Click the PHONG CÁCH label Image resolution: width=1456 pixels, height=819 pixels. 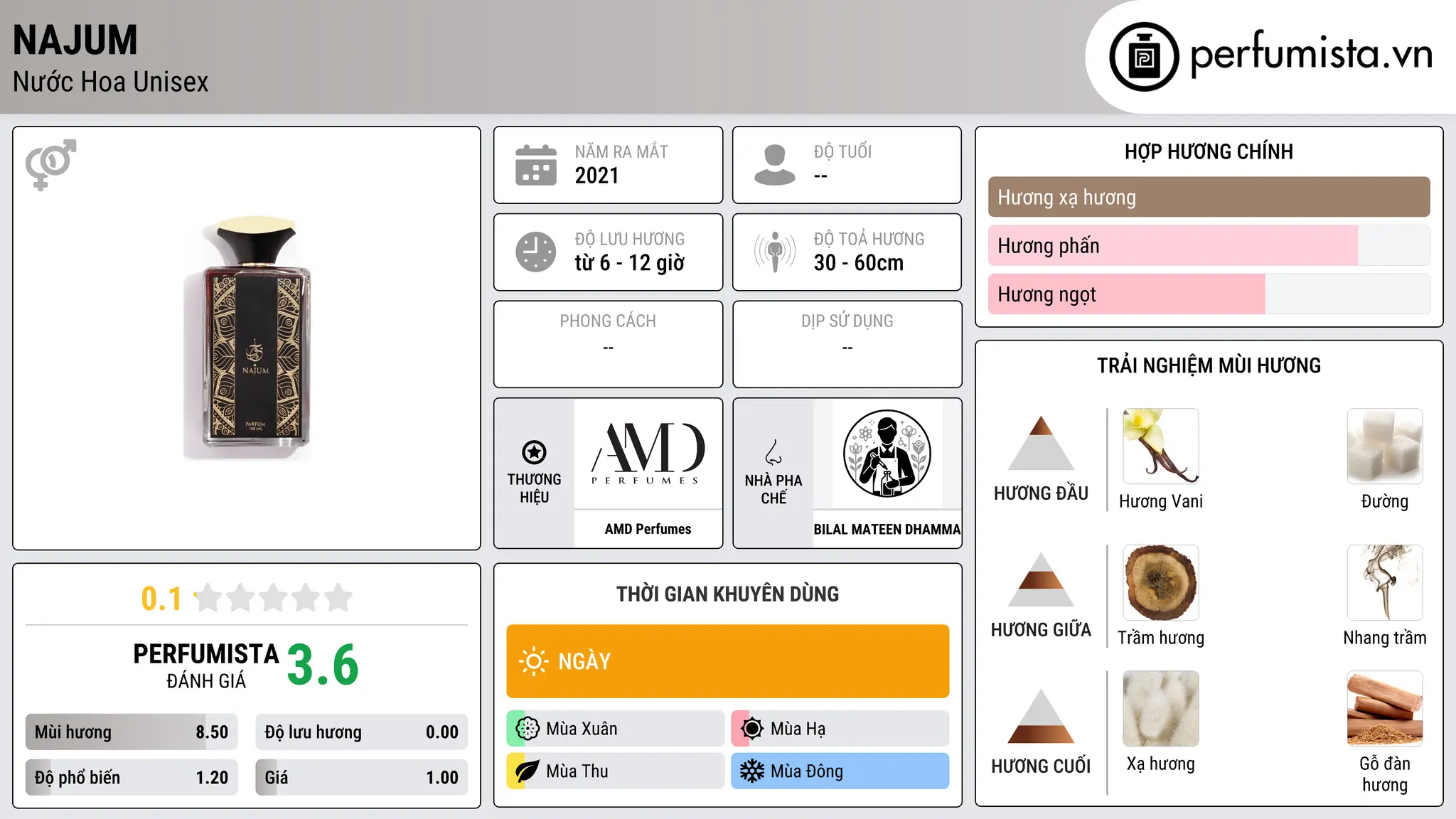click(608, 321)
